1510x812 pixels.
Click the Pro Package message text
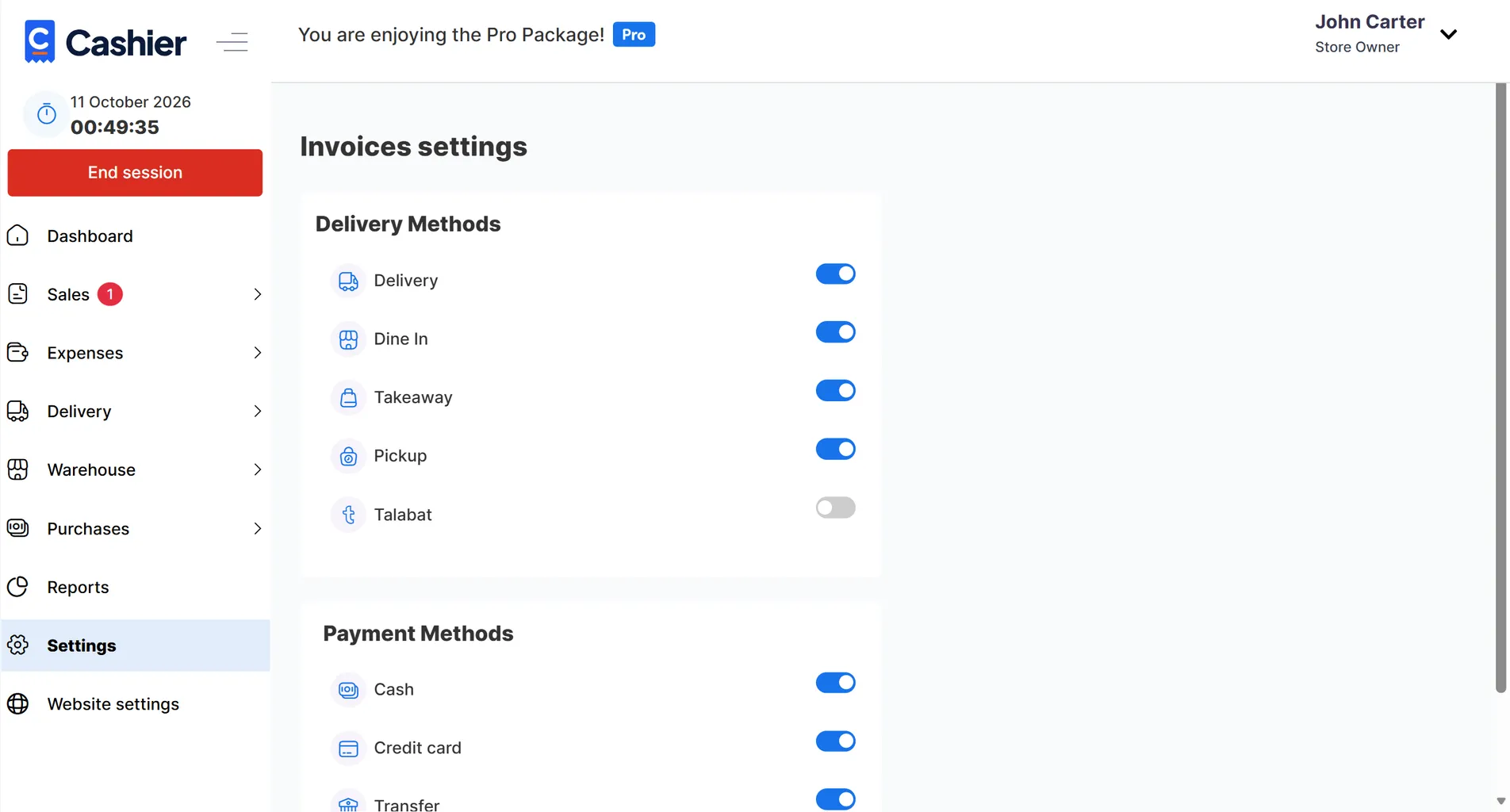coord(451,35)
